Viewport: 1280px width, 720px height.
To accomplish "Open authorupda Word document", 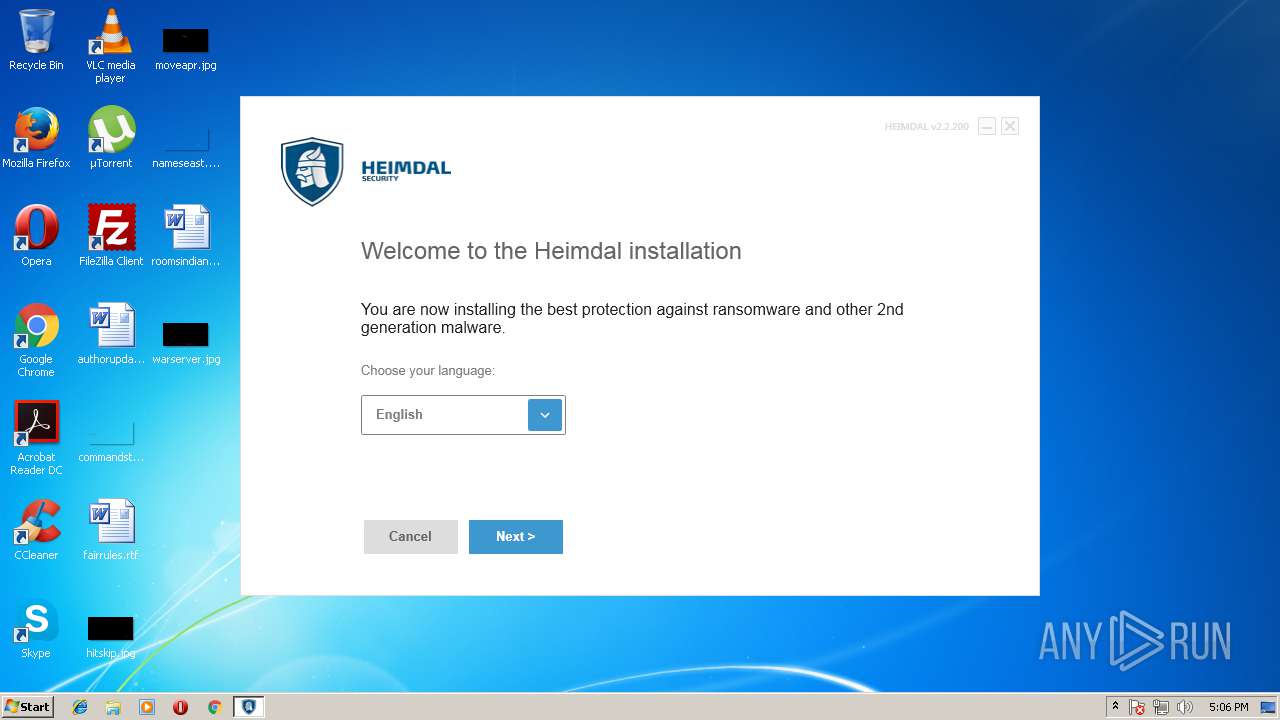I will click(111, 334).
